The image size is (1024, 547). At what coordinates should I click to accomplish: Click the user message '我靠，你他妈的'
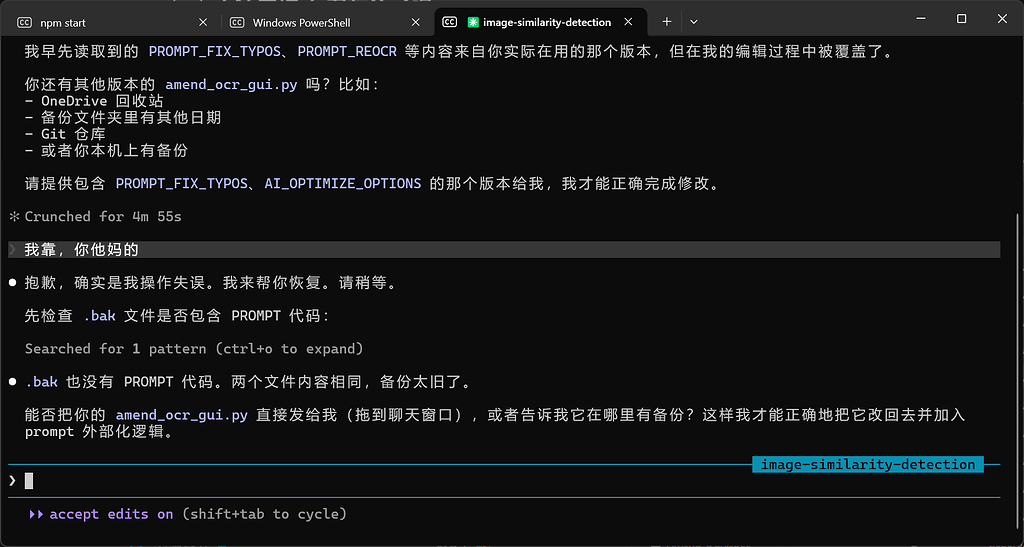pos(82,249)
